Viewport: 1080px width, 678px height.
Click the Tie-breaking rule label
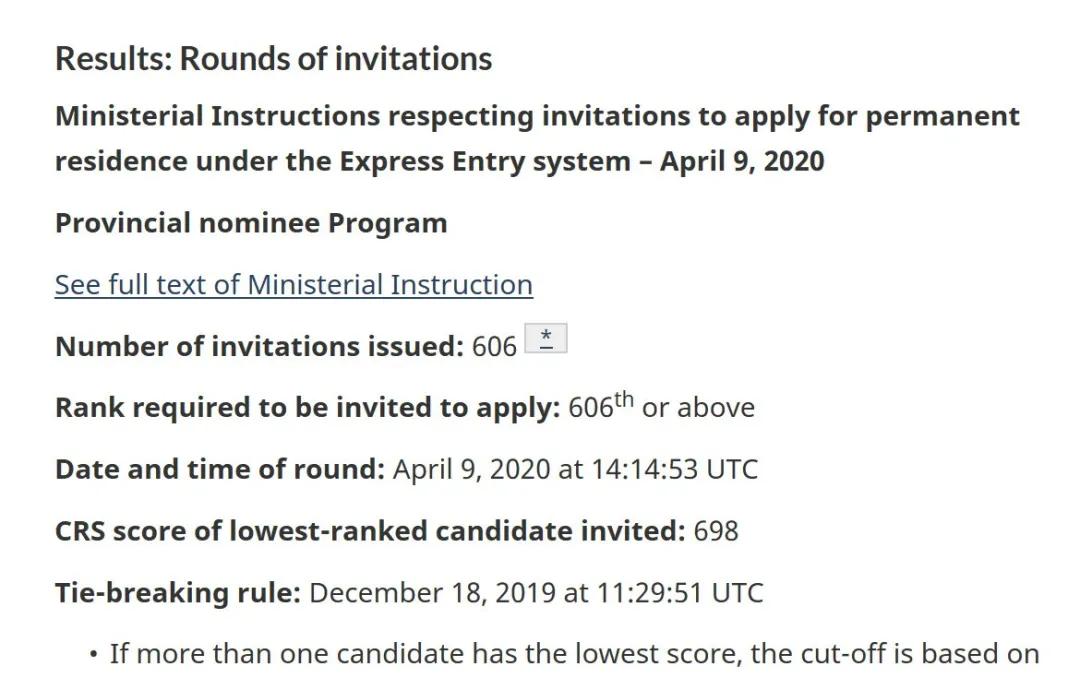click(x=178, y=593)
